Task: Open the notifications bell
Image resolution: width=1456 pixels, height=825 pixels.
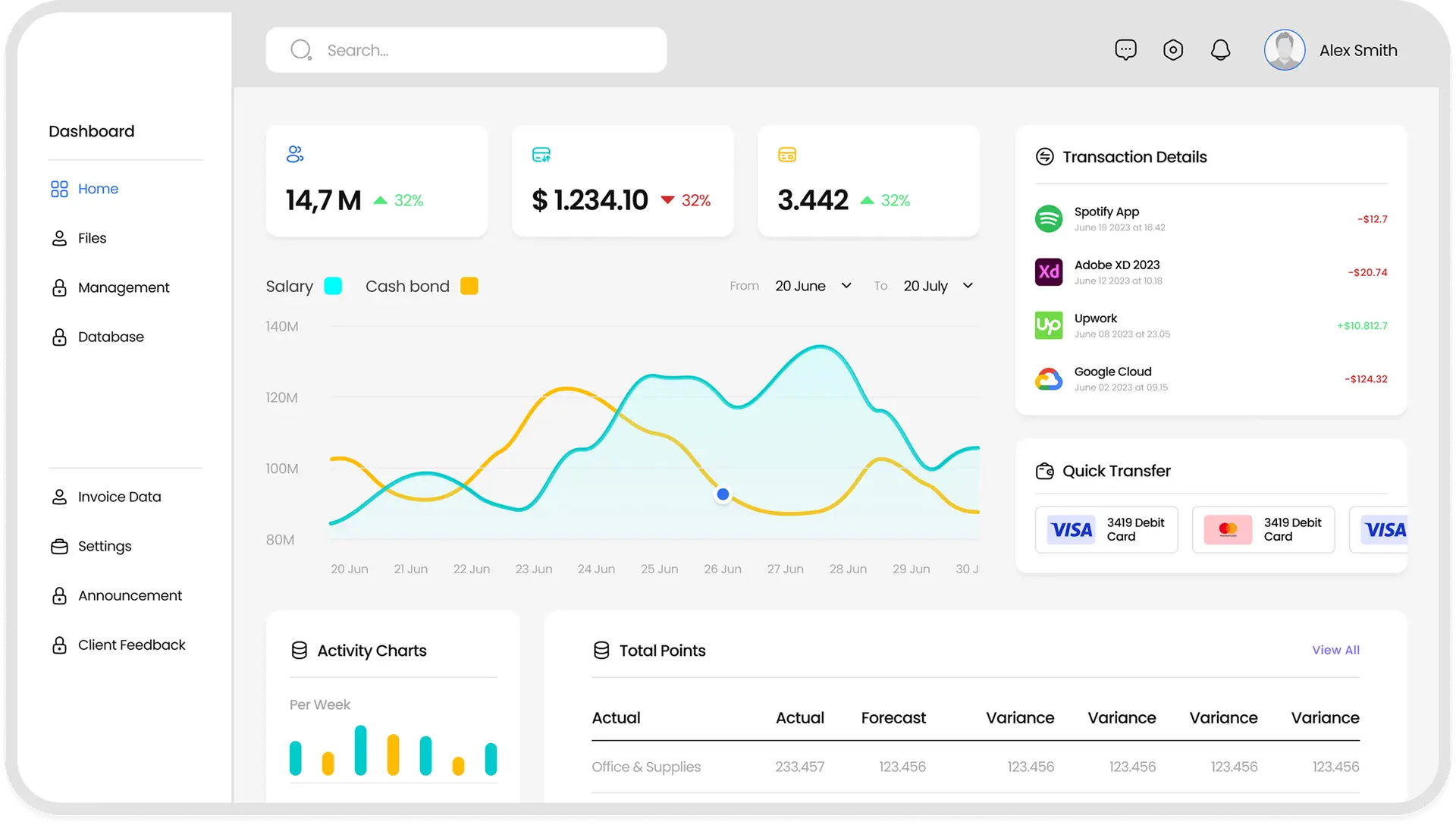Action: tap(1220, 50)
